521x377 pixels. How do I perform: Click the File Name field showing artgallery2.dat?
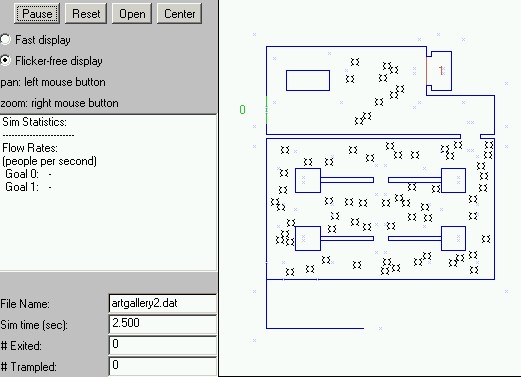tap(163, 303)
